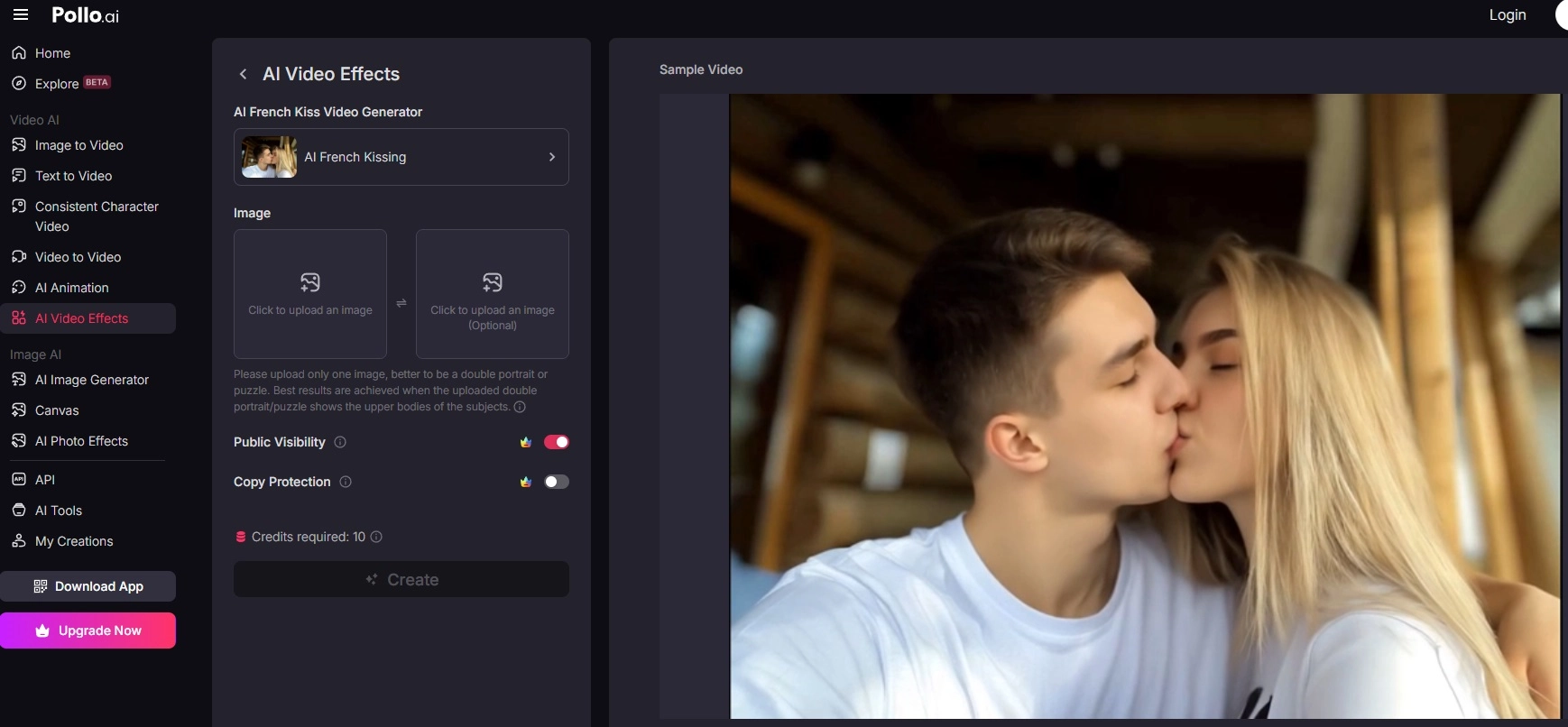Click the Create button
The height and width of the screenshot is (727, 1568).
tap(401, 579)
